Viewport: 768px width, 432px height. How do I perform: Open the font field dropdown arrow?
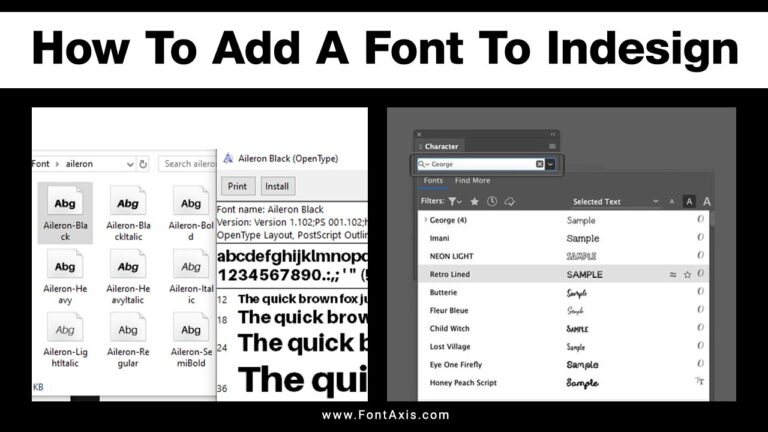point(551,164)
